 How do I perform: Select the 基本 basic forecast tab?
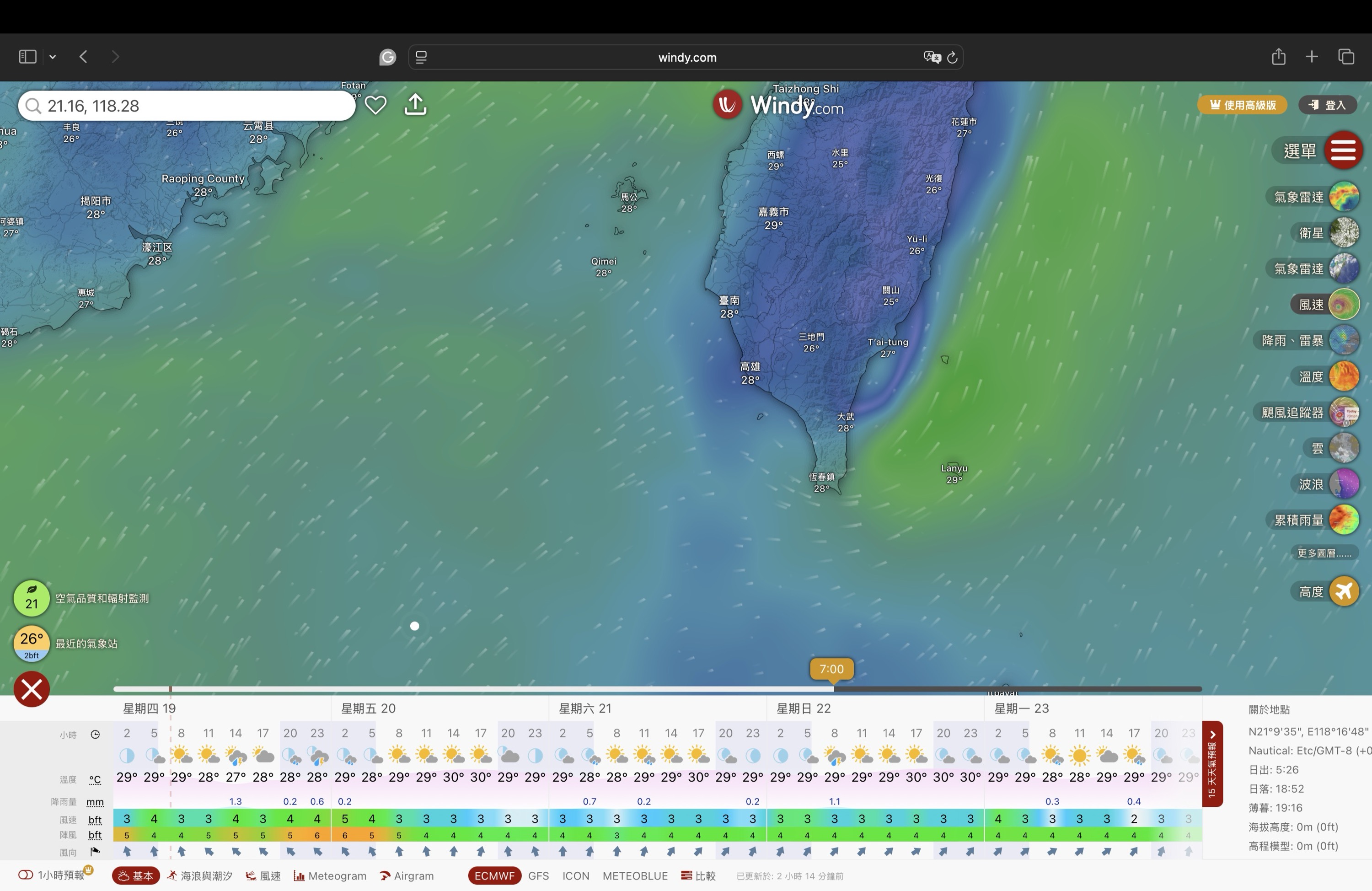click(135, 875)
